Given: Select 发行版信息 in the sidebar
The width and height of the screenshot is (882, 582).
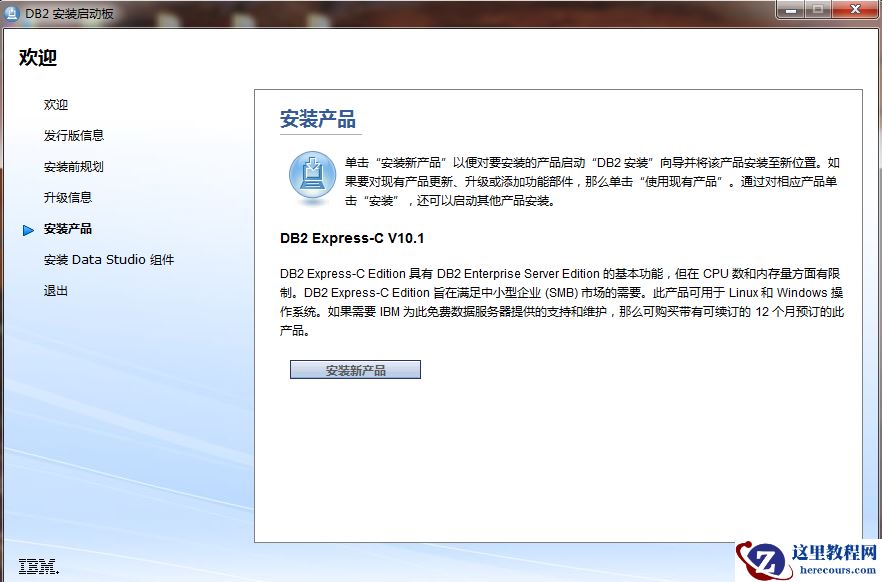Looking at the screenshot, I should pyautogui.click(x=74, y=136).
